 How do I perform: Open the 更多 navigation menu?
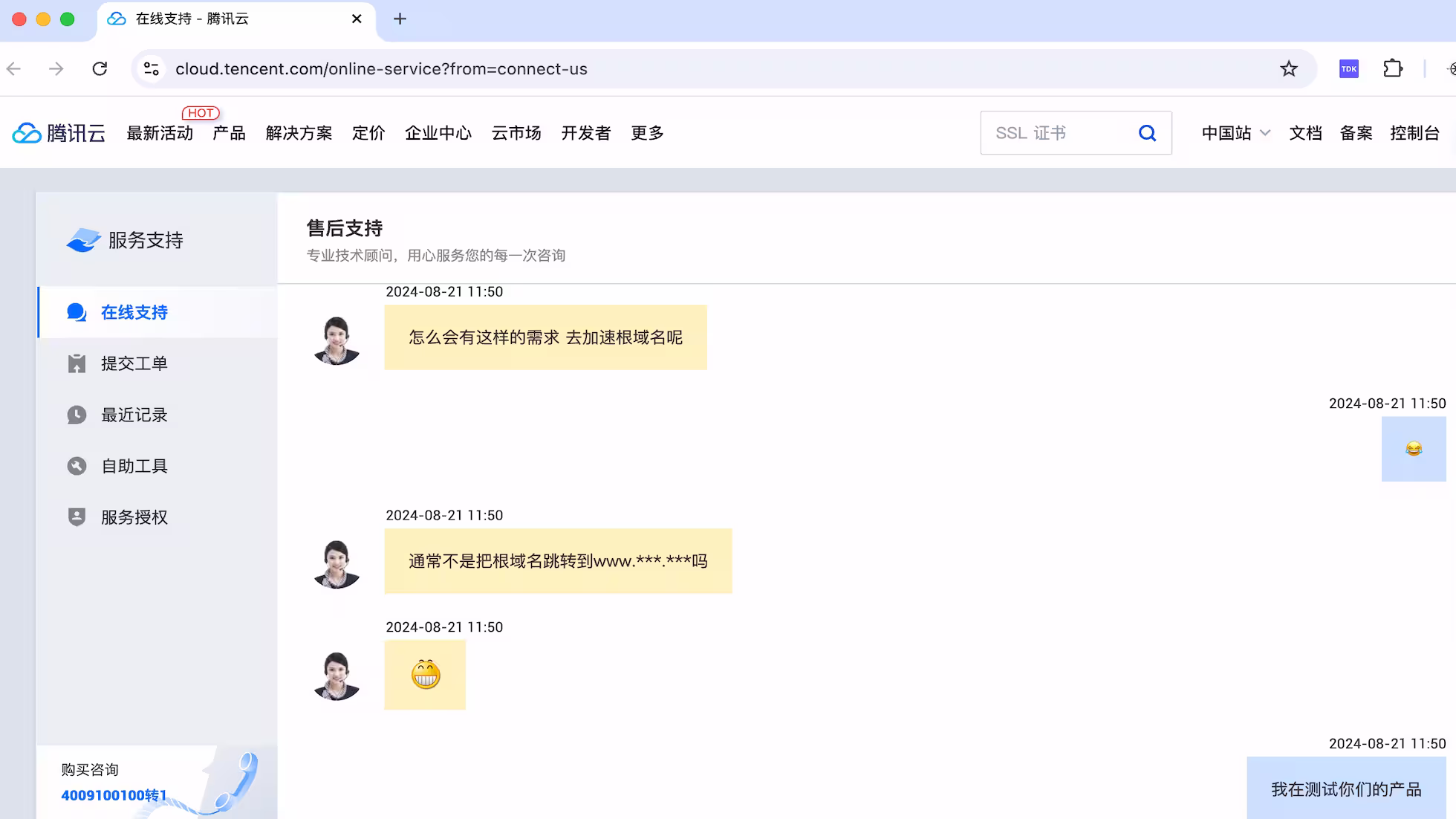pyautogui.click(x=647, y=133)
